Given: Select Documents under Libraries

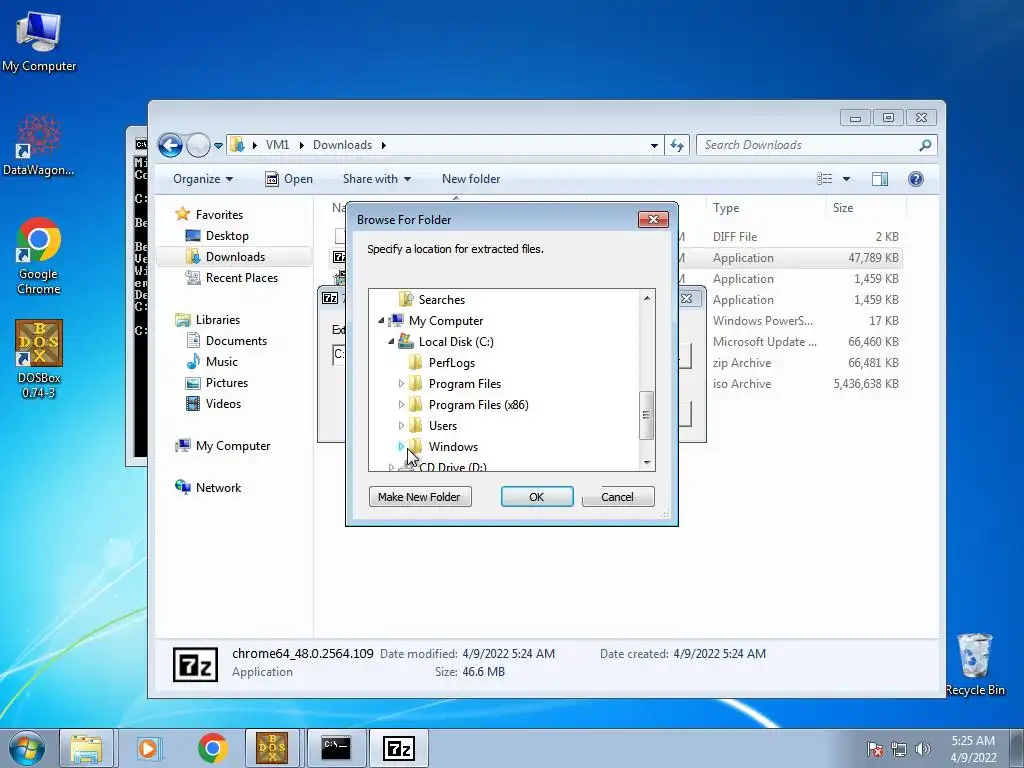Looking at the screenshot, I should pyautogui.click(x=236, y=341).
